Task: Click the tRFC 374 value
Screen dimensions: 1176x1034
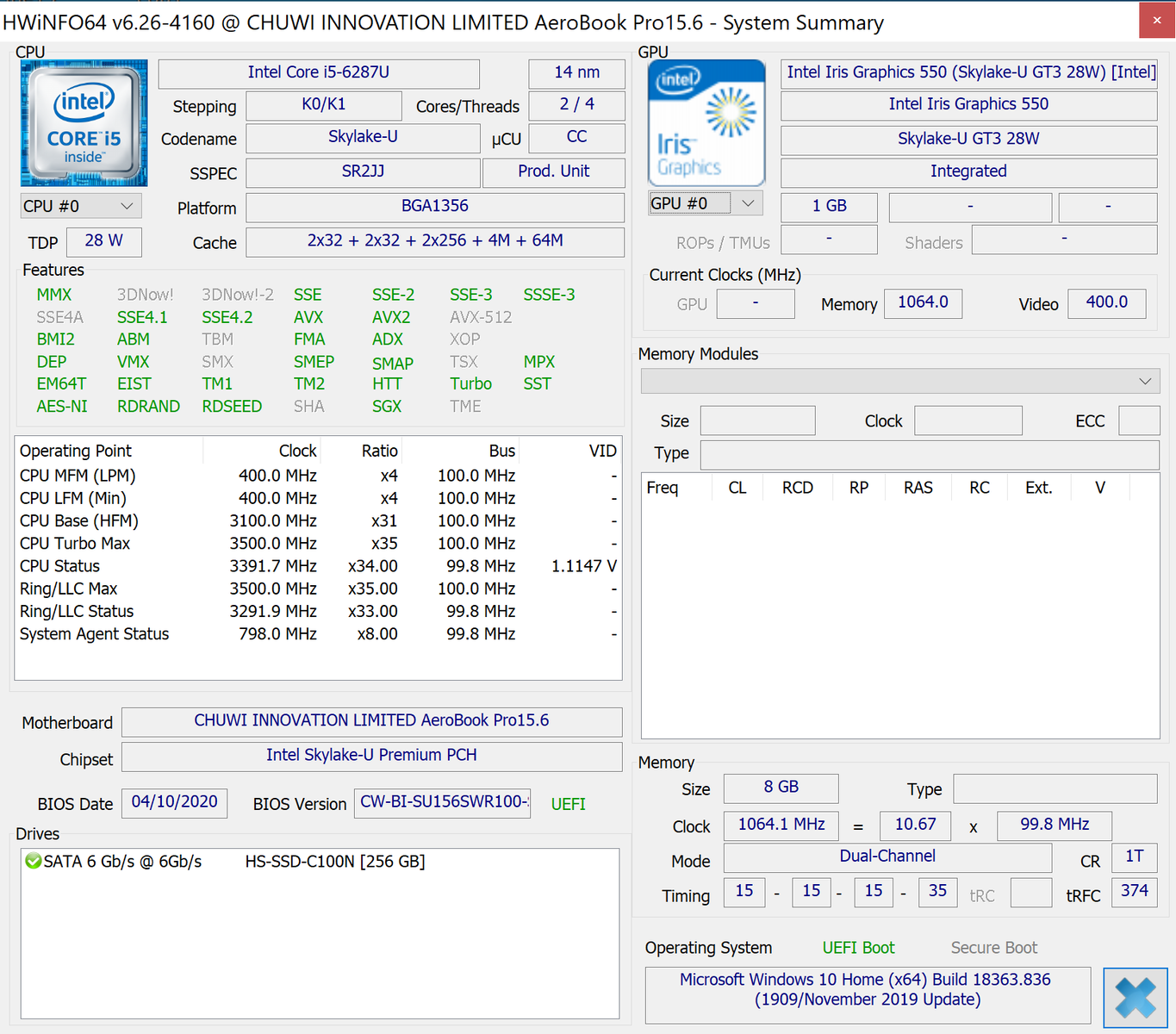Action: click(1134, 892)
